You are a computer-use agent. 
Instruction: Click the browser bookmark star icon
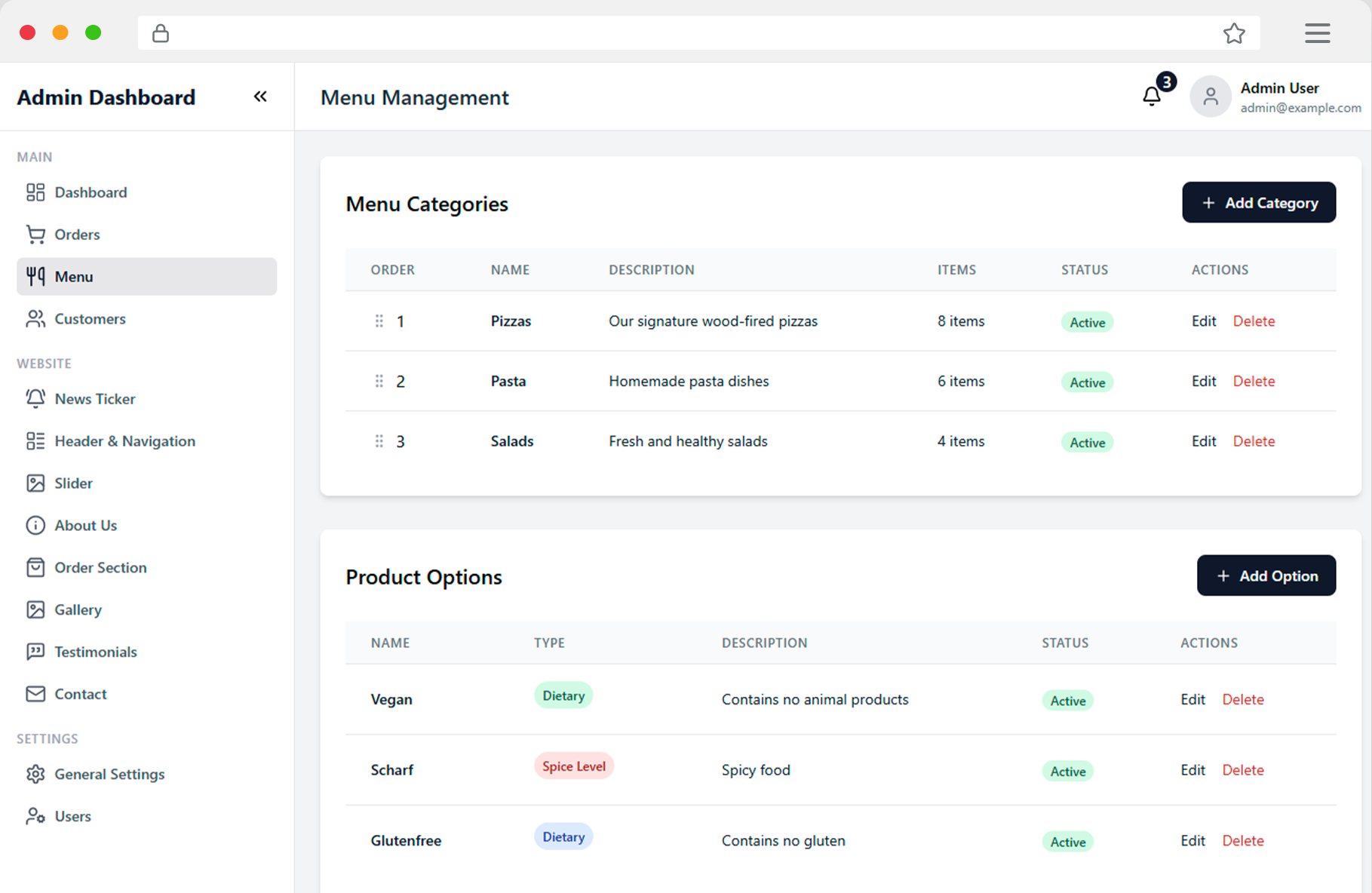click(1234, 33)
